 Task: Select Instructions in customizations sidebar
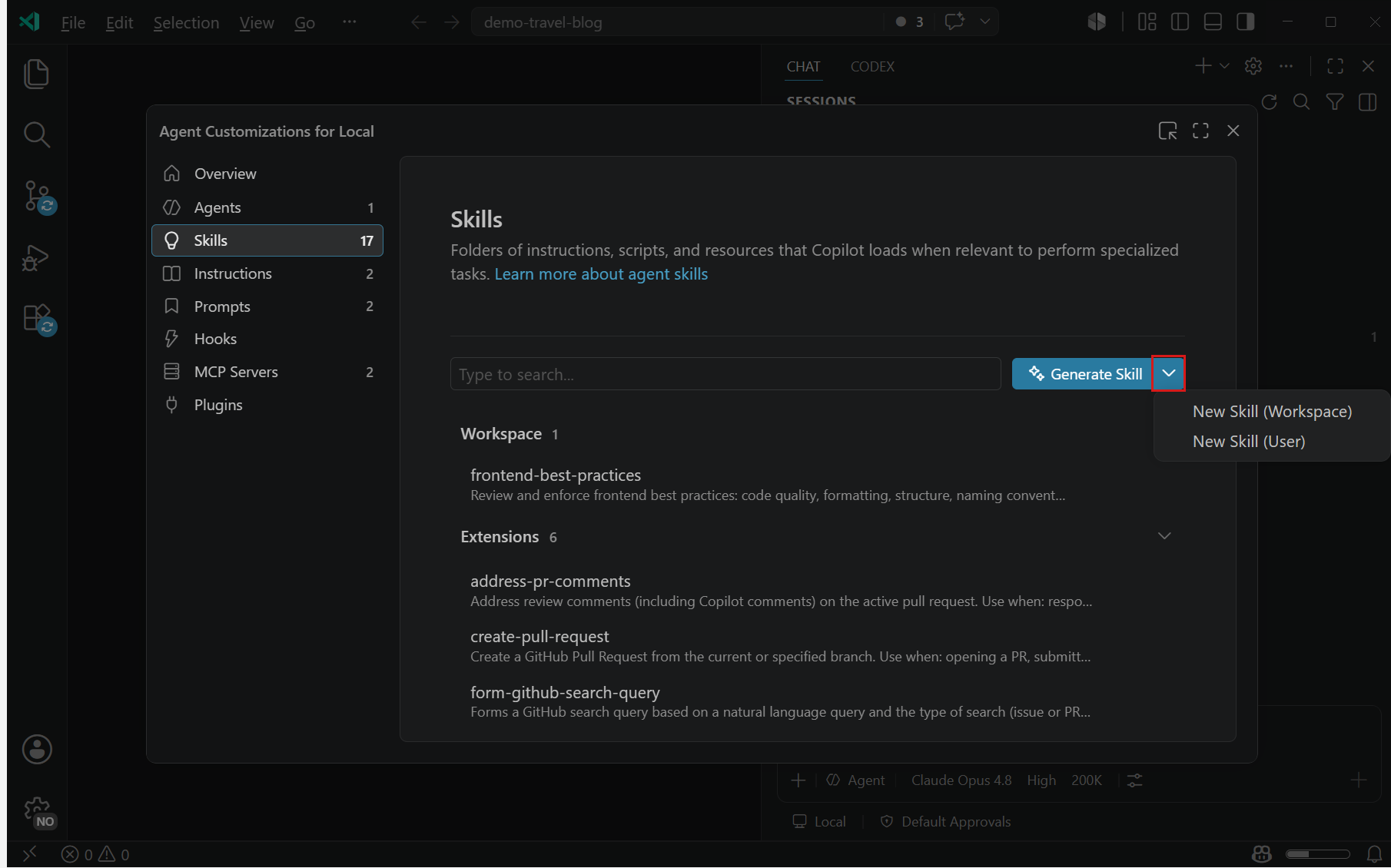(267, 273)
